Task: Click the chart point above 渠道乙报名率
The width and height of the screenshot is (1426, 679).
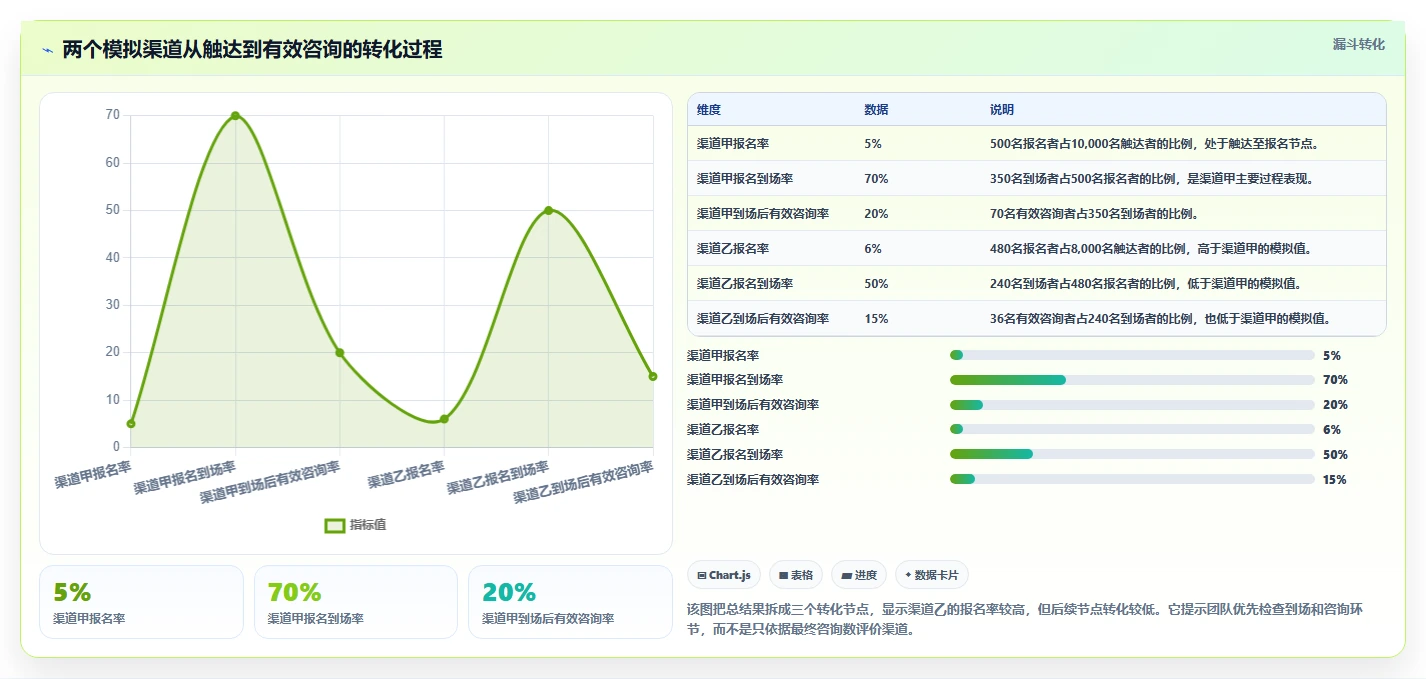Action: pos(444,419)
